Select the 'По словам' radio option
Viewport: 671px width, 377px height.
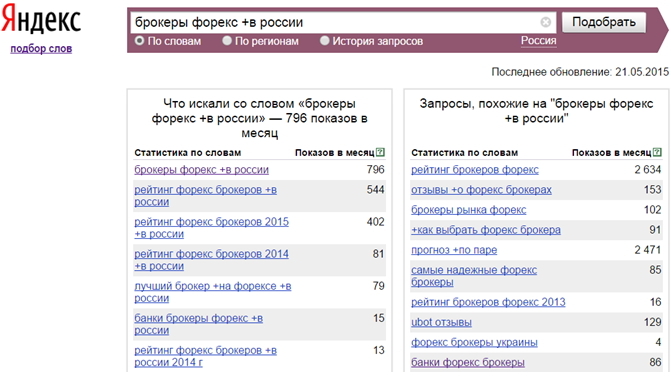pyautogui.click(x=140, y=41)
